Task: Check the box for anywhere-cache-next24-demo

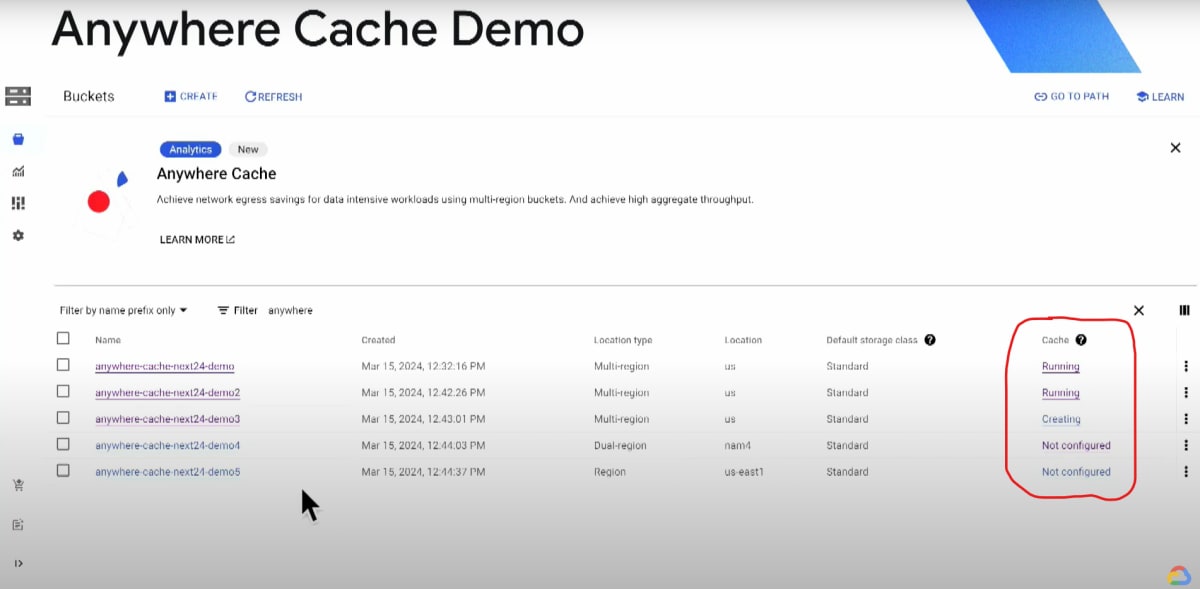Action: point(64,366)
